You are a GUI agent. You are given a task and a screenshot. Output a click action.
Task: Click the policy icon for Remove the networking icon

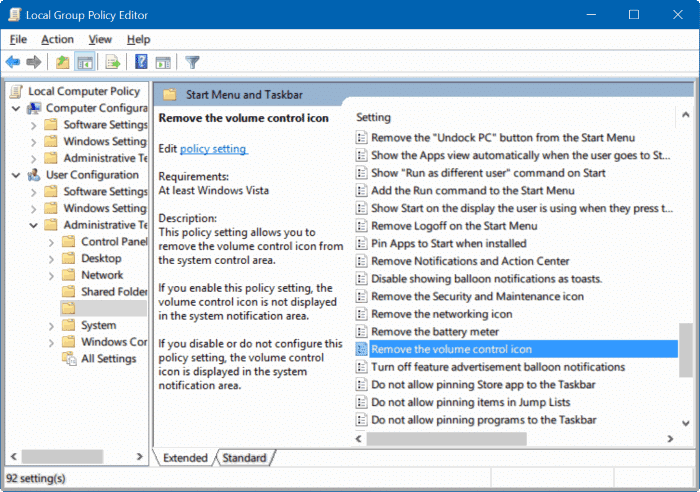[x=361, y=314]
